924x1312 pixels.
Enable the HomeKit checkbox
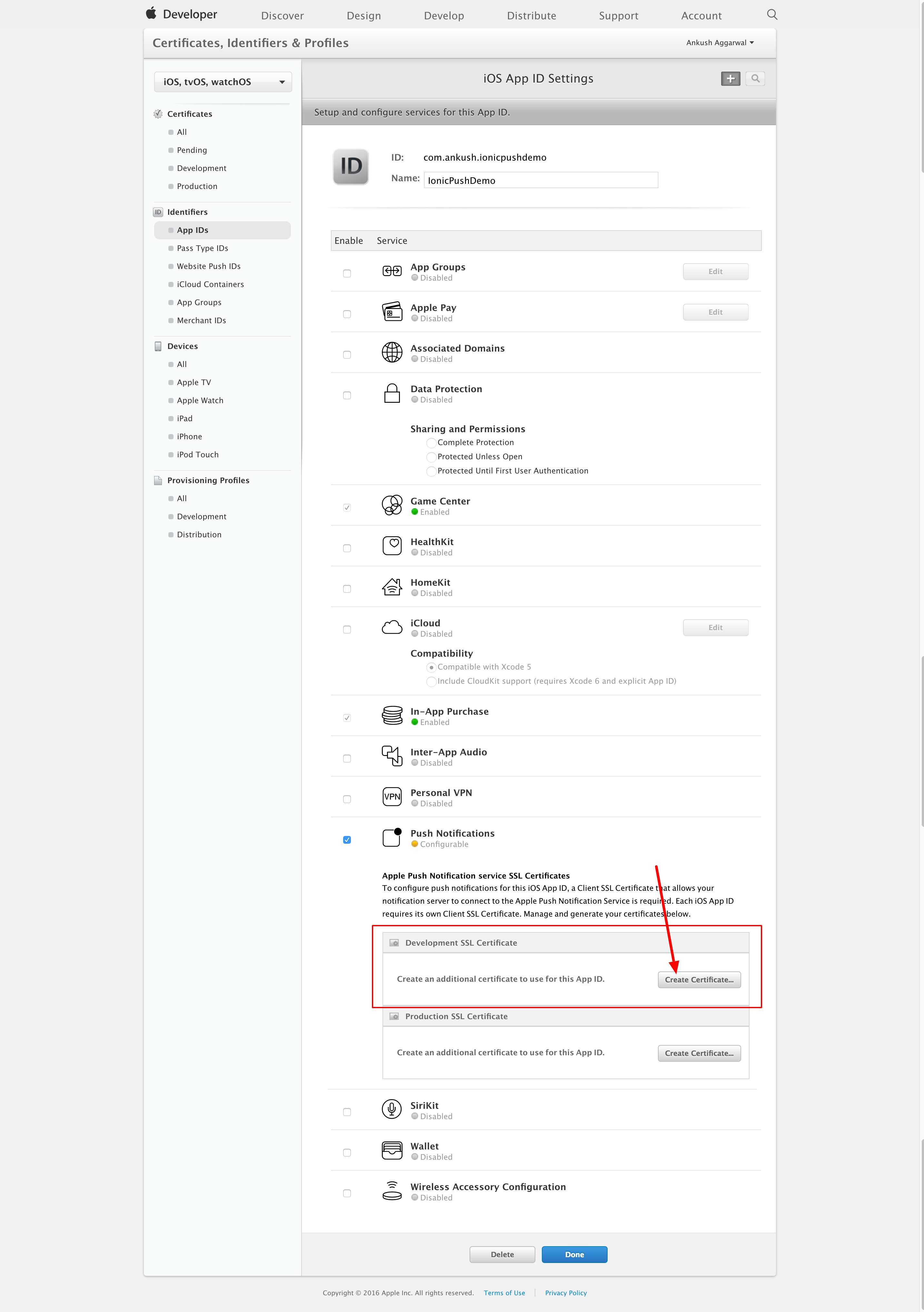pos(347,589)
